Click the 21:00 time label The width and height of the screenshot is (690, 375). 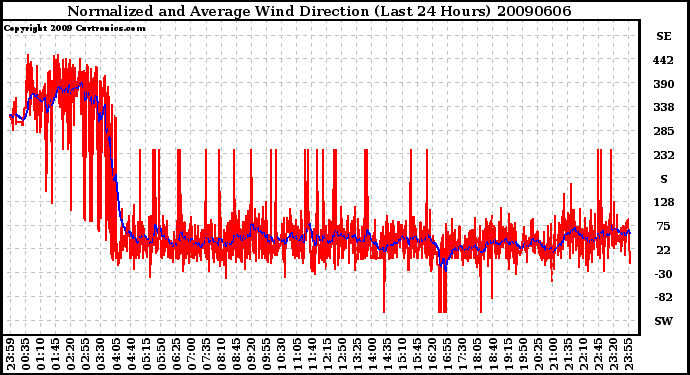(x=553, y=354)
